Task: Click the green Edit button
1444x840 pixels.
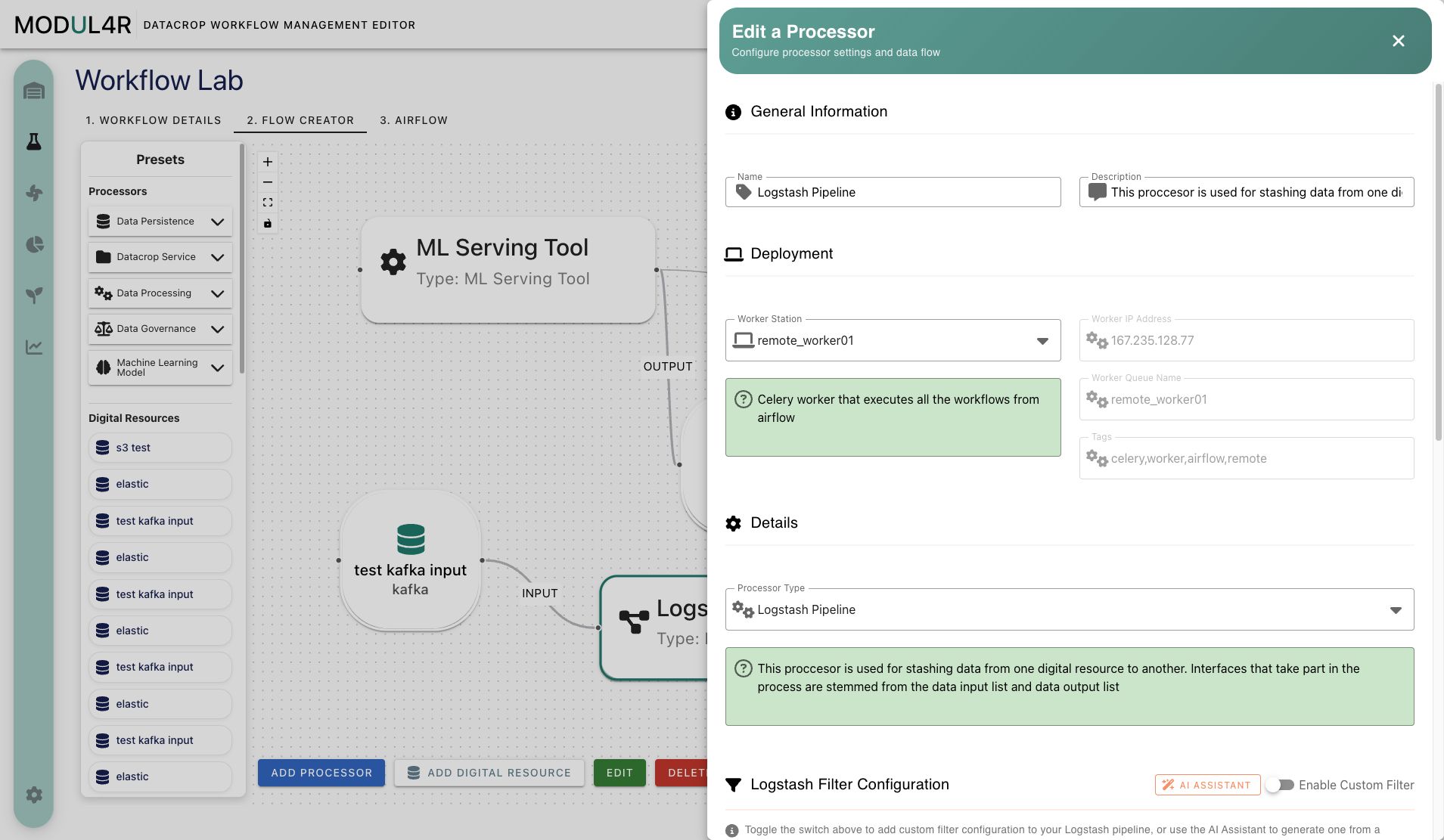Action: [620, 773]
